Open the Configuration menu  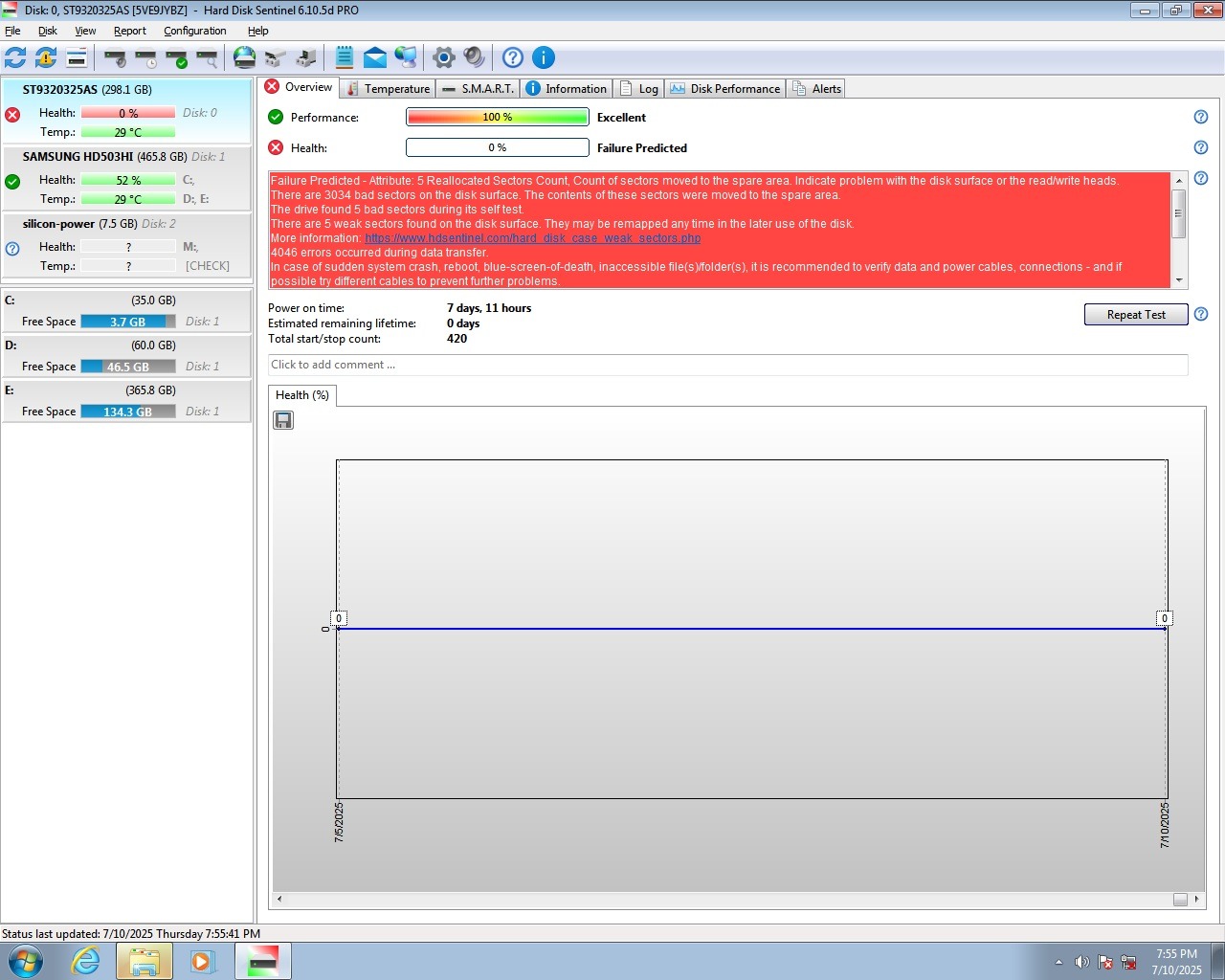[194, 31]
